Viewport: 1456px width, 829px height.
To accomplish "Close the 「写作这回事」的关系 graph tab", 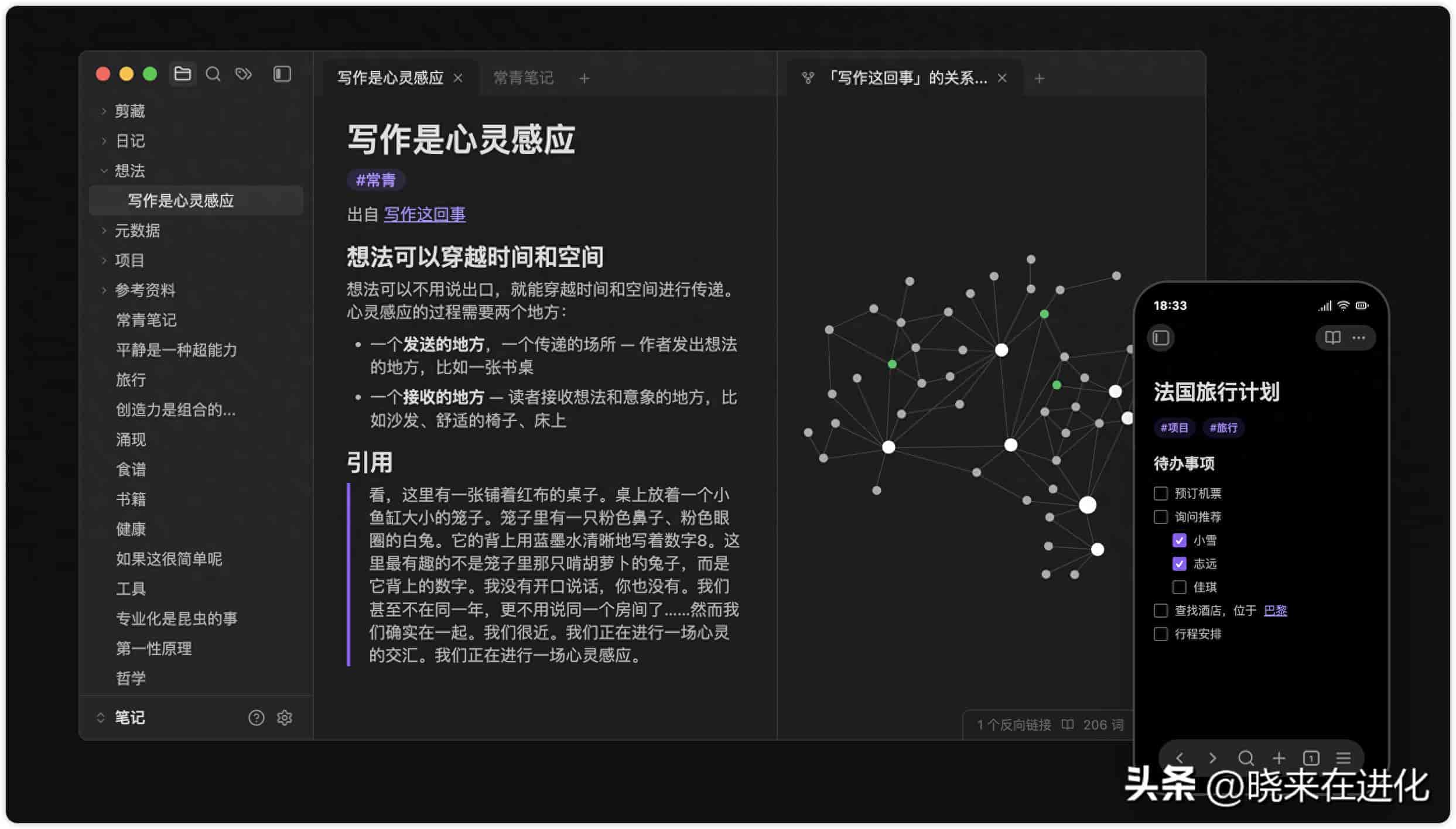I will tap(1002, 78).
